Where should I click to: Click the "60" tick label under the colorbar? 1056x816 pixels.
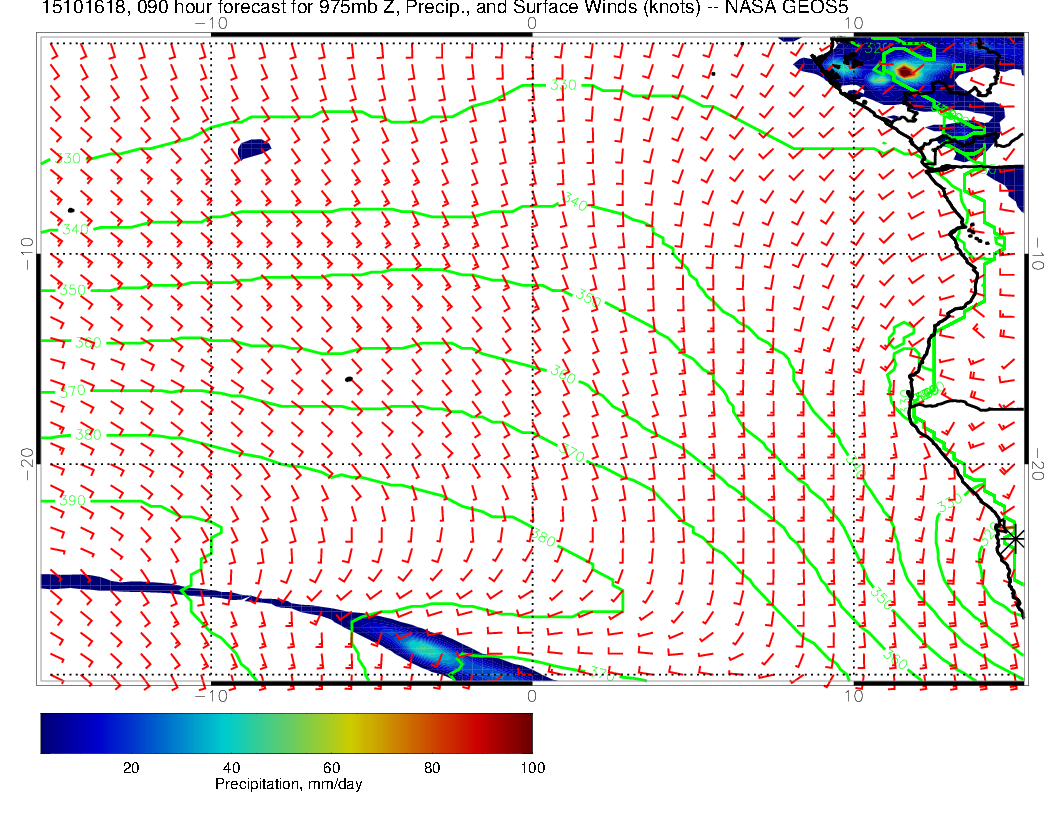[x=332, y=767]
